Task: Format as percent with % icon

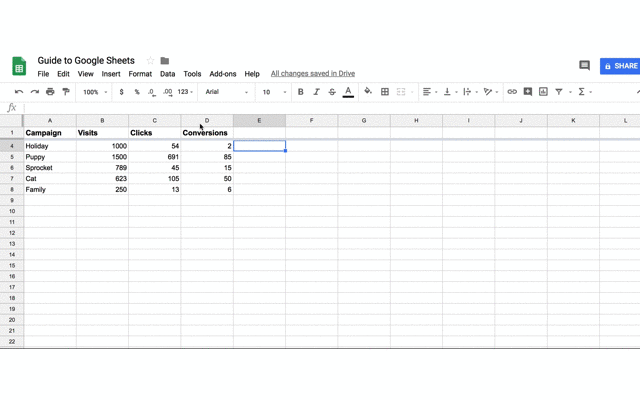Action: [x=137, y=92]
